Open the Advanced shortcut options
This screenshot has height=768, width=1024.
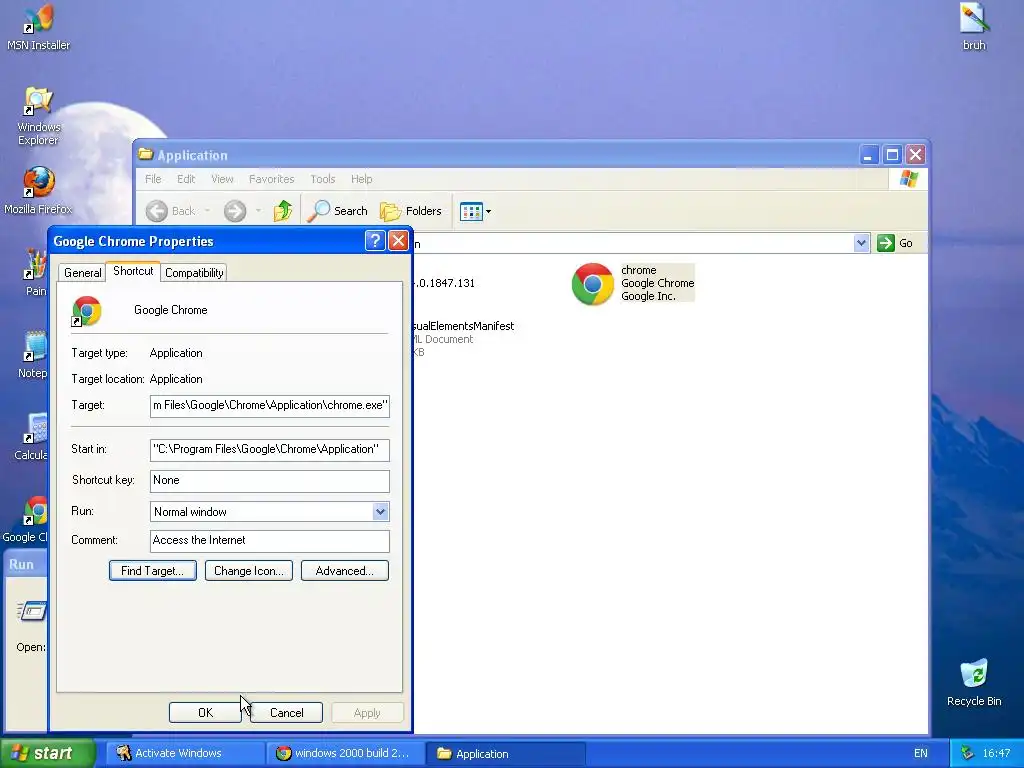pos(345,571)
